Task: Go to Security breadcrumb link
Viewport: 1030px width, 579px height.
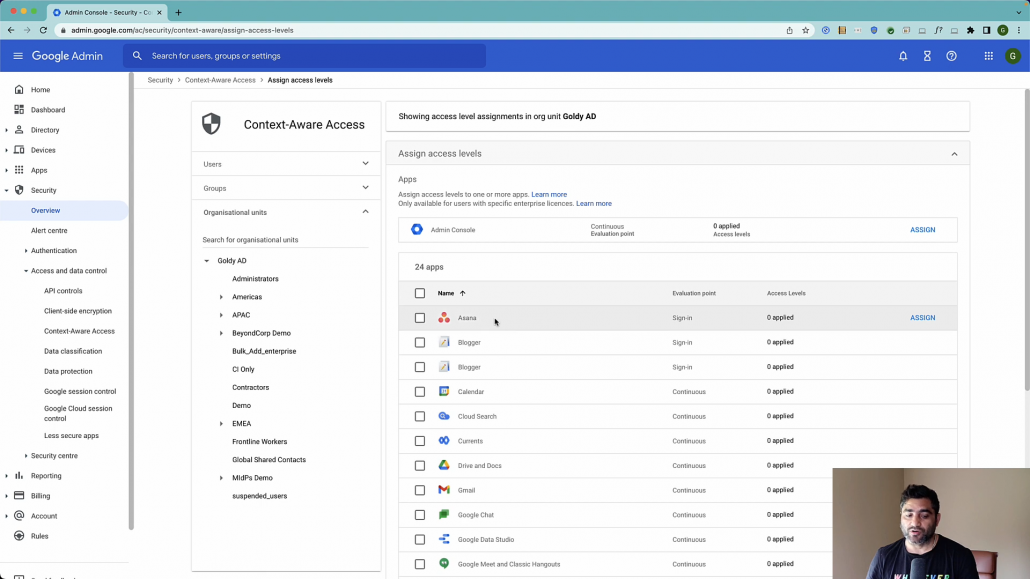Action: coord(160,80)
